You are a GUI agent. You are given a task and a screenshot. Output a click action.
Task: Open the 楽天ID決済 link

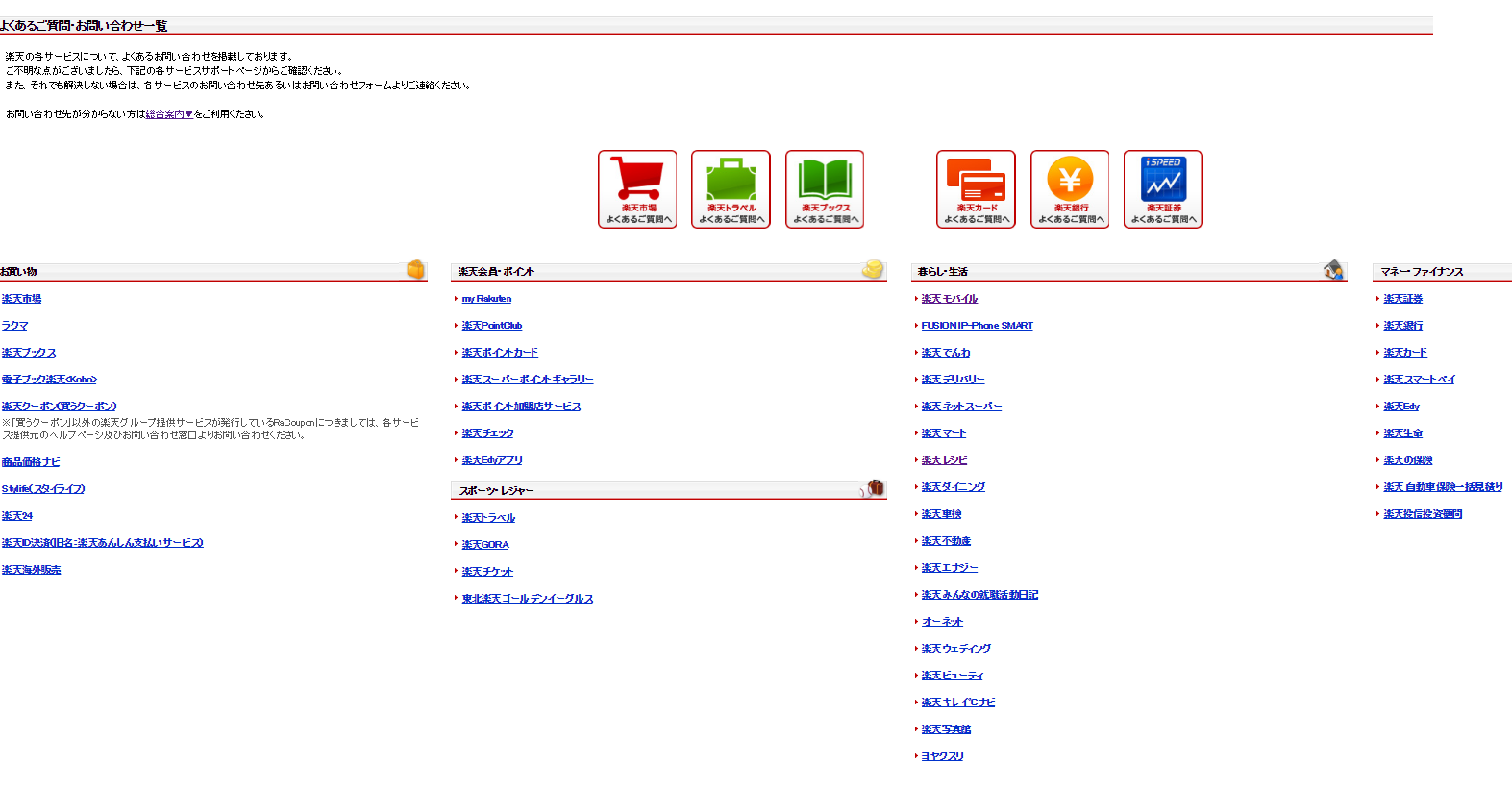pos(102,543)
